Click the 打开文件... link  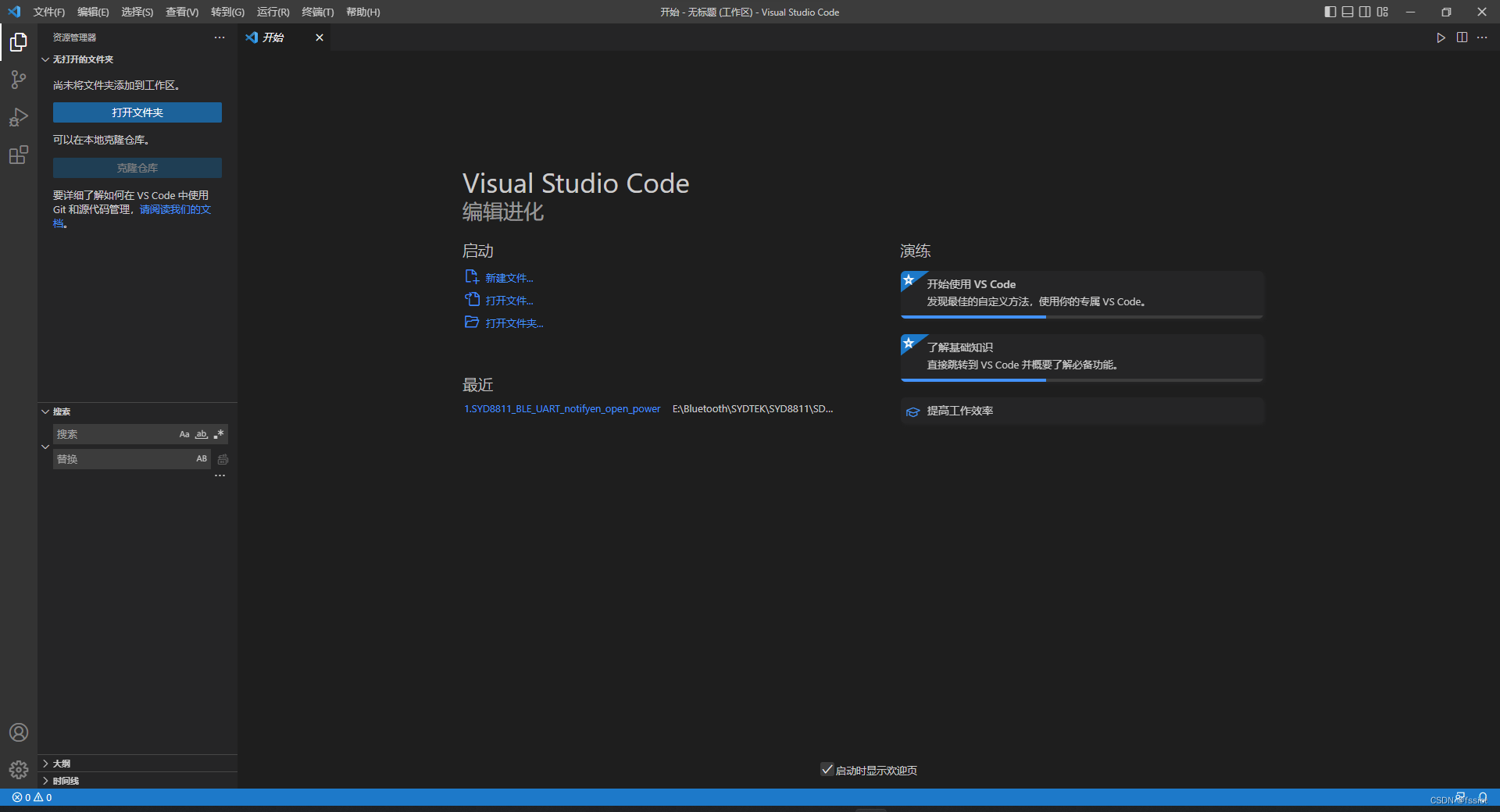coord(509,301)
